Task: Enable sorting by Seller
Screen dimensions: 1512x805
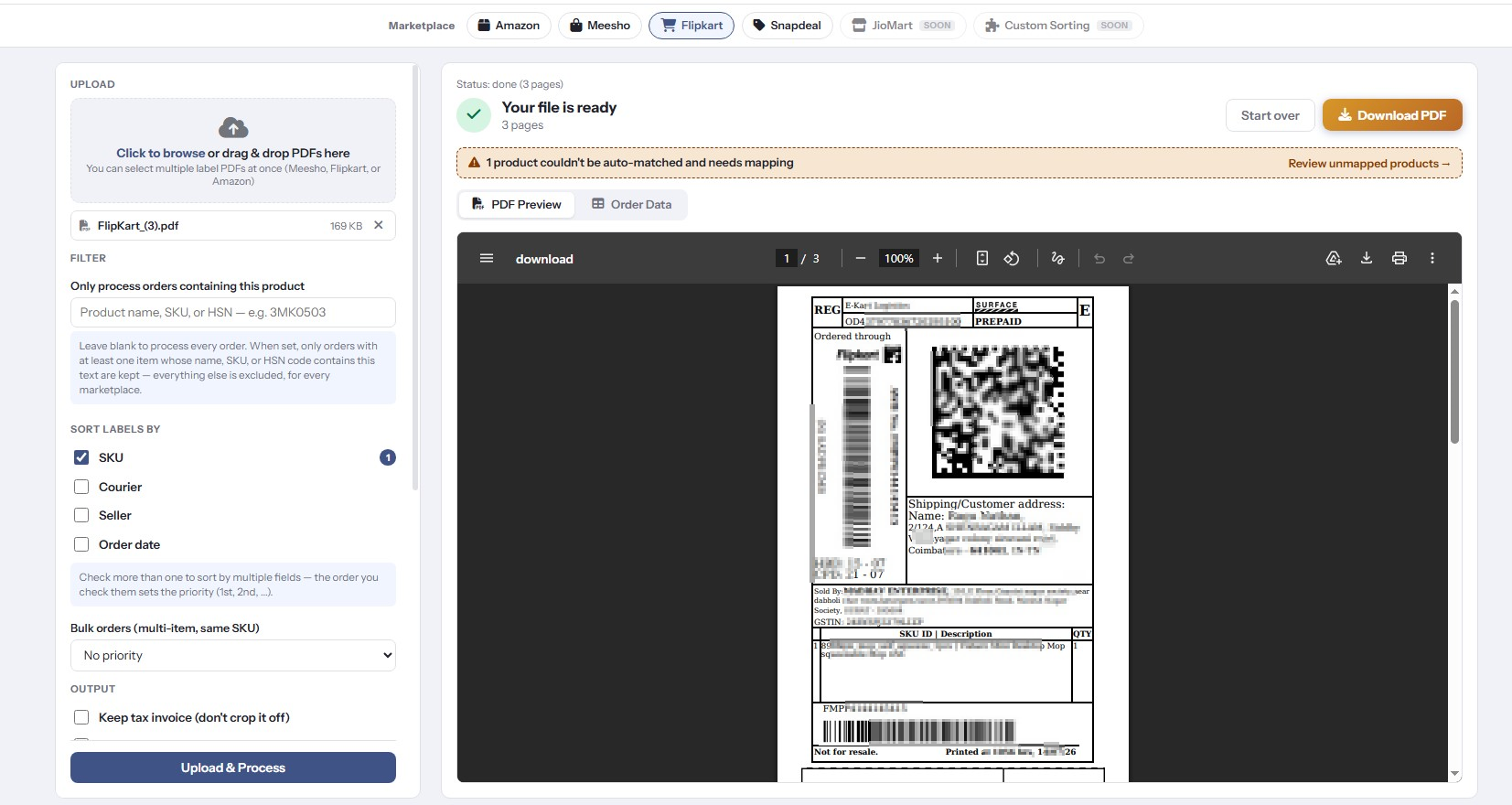Action: (81, 515)
